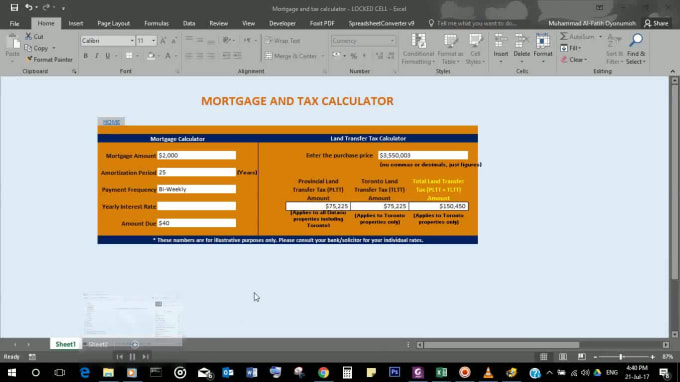
Task: Open Windows Start menu
Action: (12, 372)
